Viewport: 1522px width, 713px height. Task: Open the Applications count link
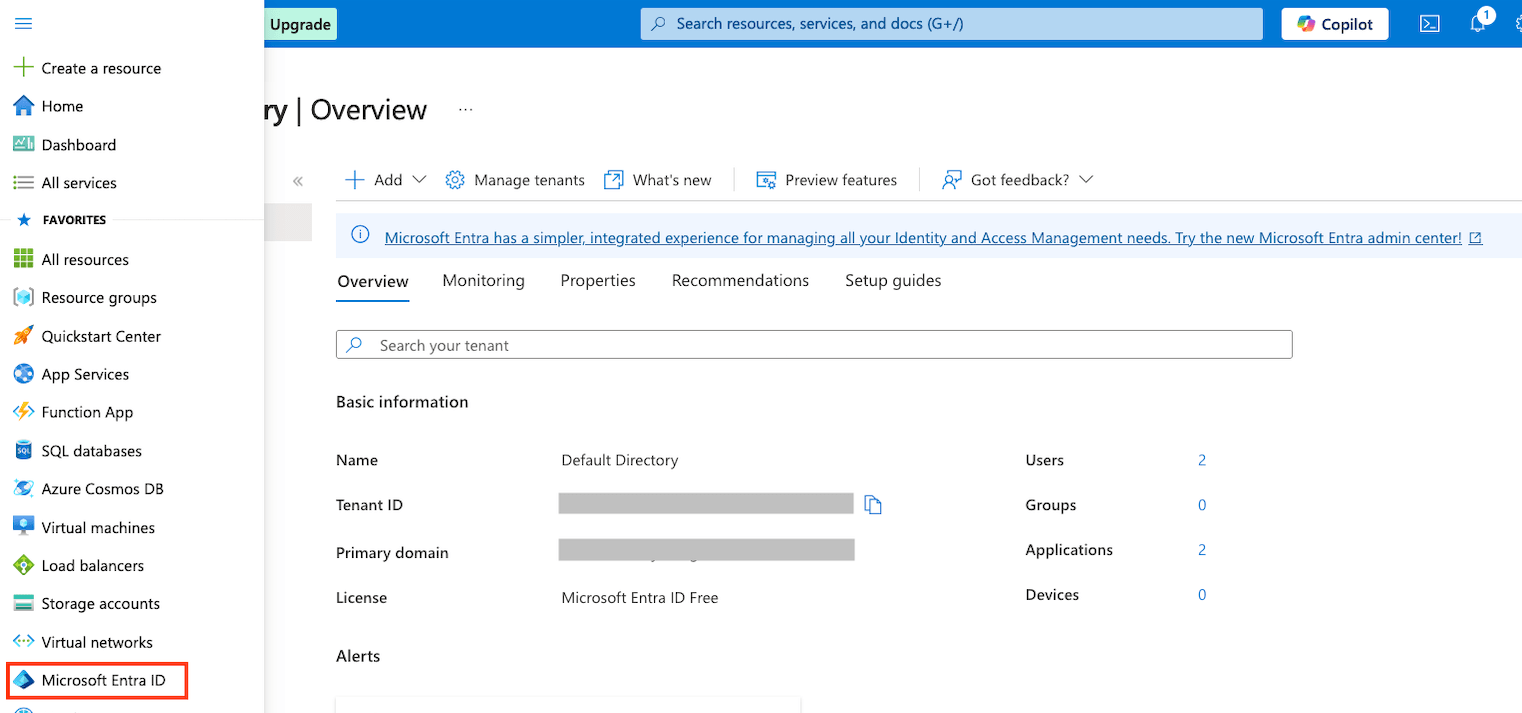point(1202,550)
